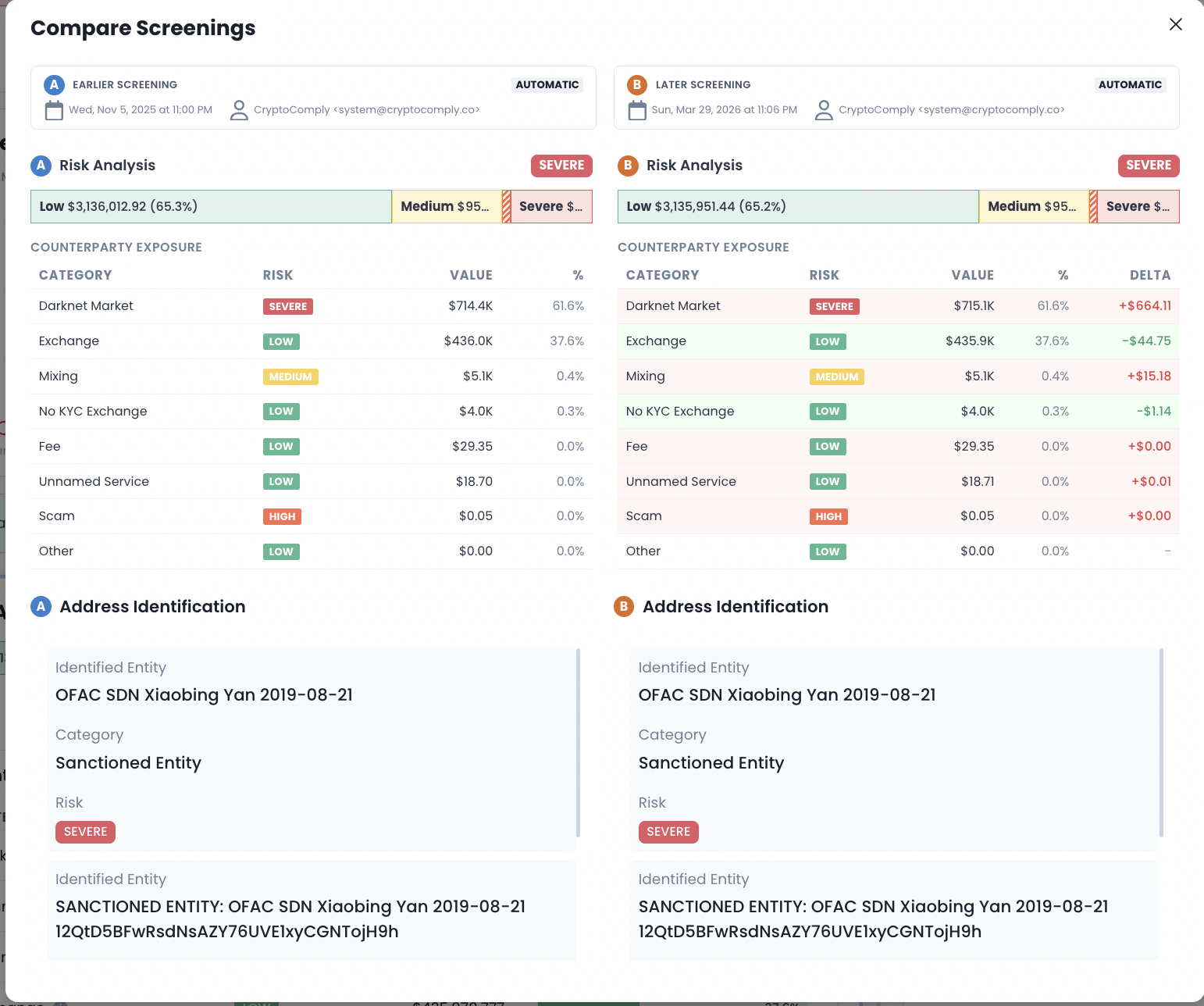1204x1006 pixels.
Task: Click HIGH risk badge for Scam in screening B
Action: (828, 516)
